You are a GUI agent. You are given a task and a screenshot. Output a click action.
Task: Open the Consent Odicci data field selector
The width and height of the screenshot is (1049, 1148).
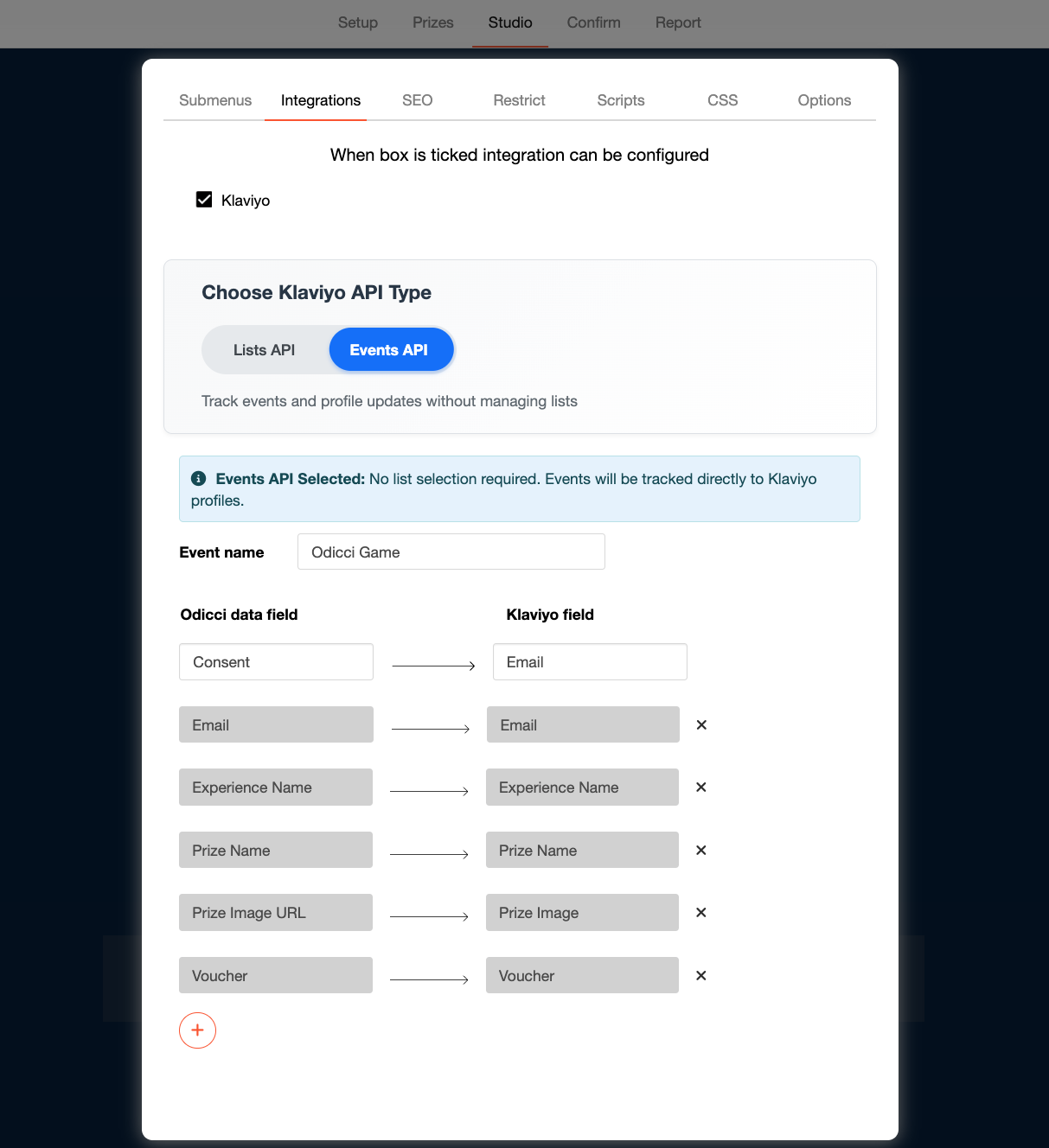(x=276, y=662)
